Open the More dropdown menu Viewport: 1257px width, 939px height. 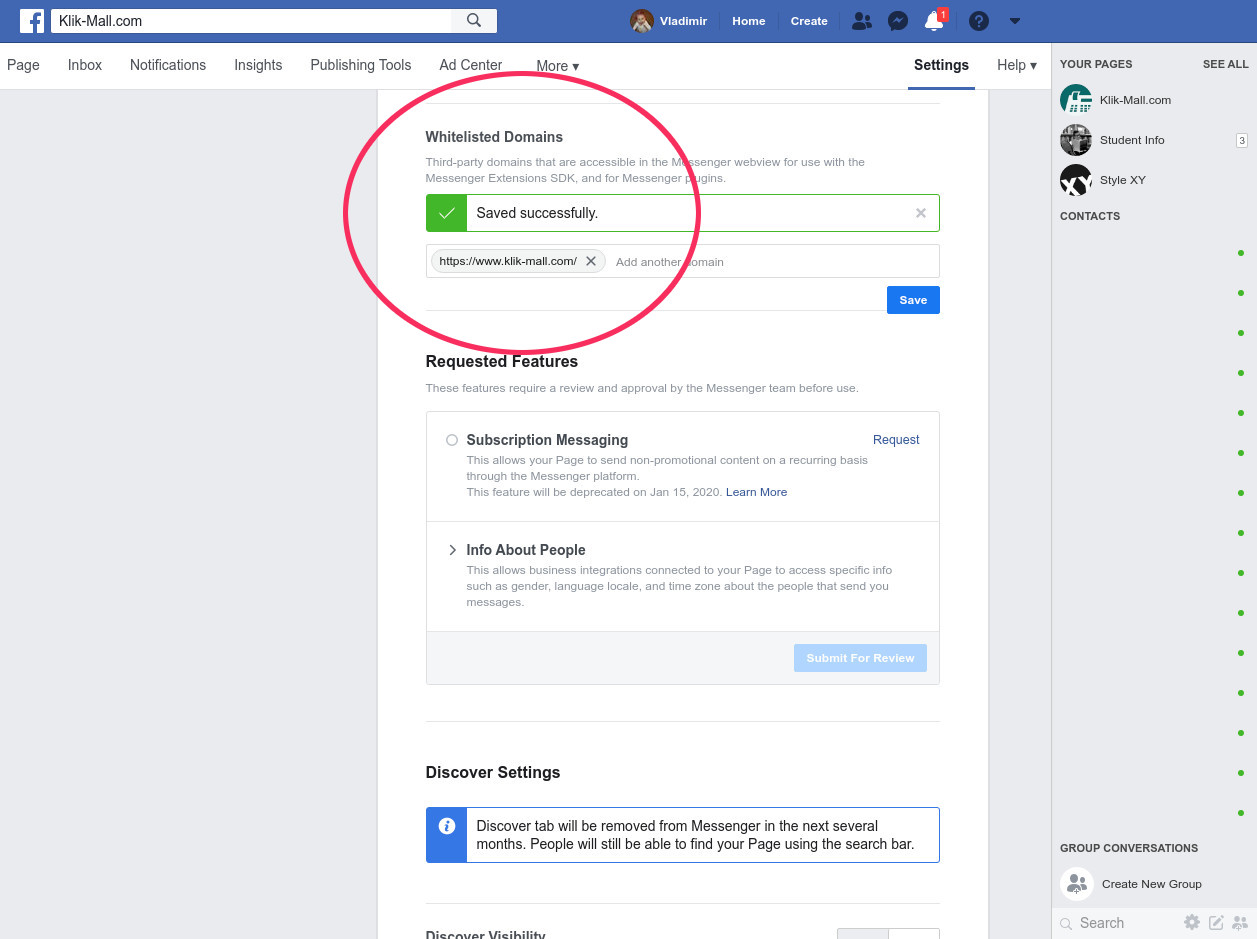[557, 66]
